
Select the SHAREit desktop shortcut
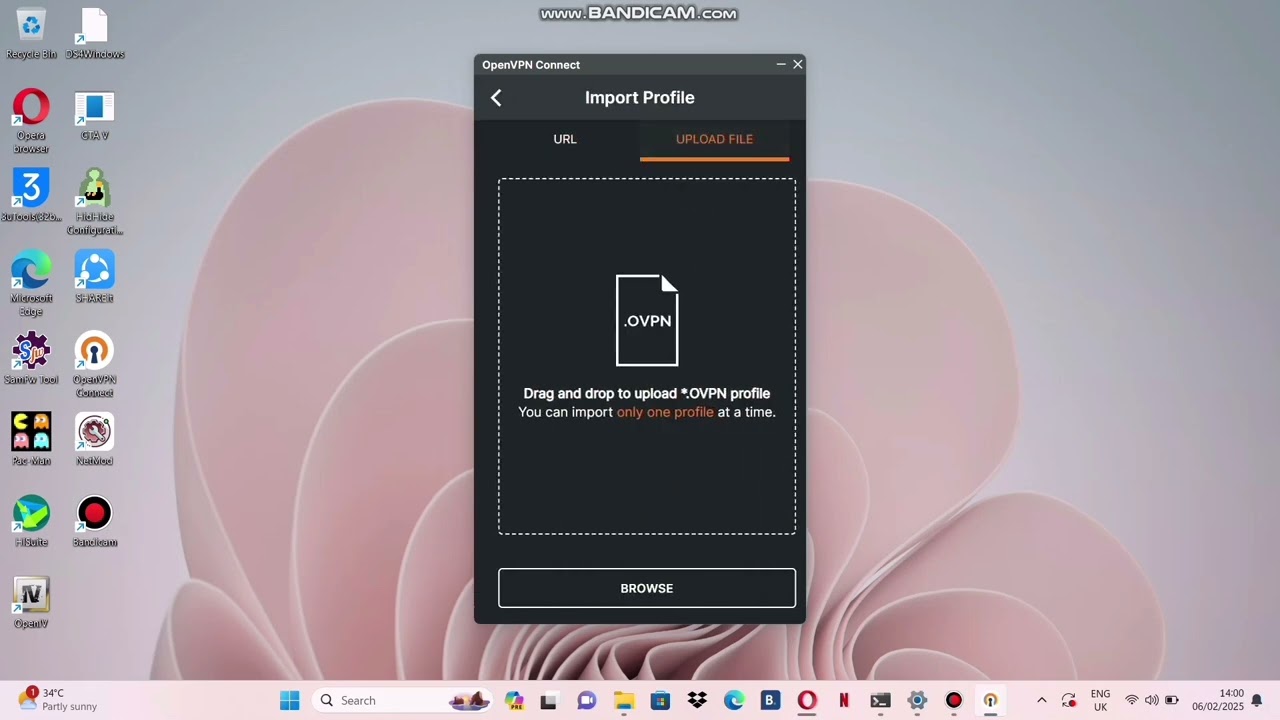coord(94,277)
